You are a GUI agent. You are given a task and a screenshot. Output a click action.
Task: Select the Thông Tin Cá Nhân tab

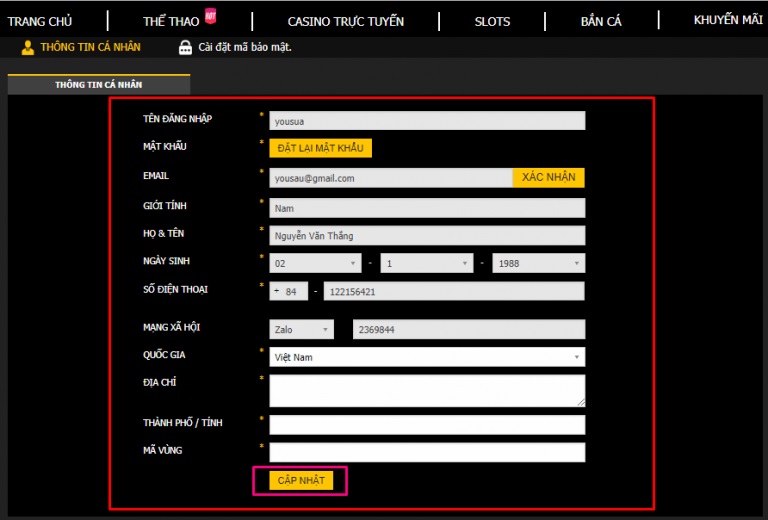[98, 85]
